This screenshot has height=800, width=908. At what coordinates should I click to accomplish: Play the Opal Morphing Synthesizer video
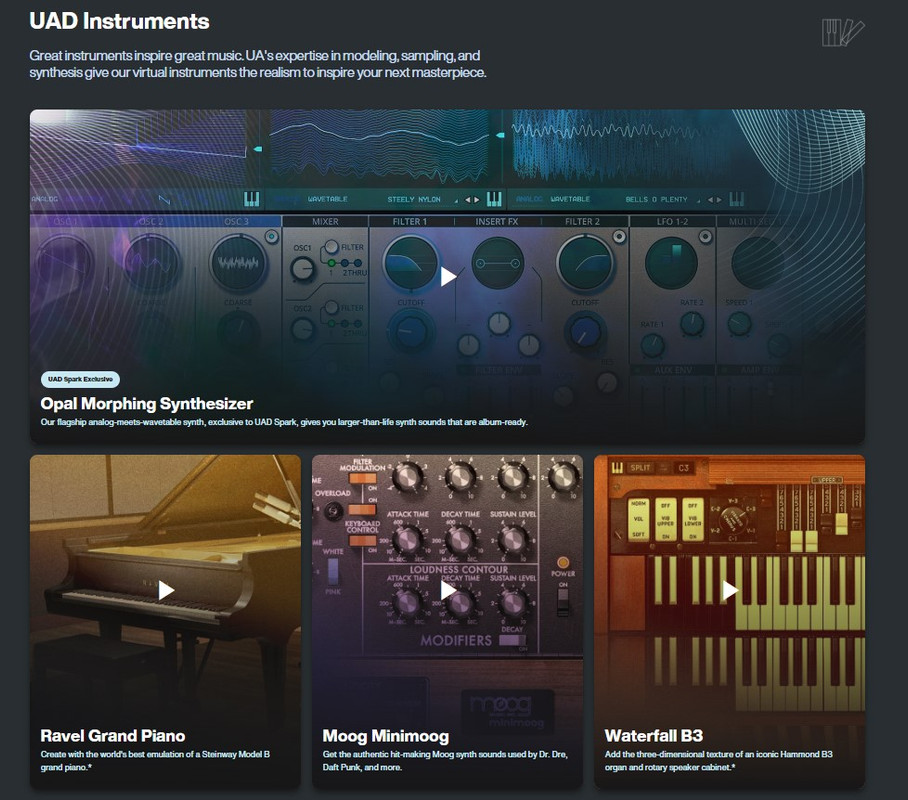point(448,276)
